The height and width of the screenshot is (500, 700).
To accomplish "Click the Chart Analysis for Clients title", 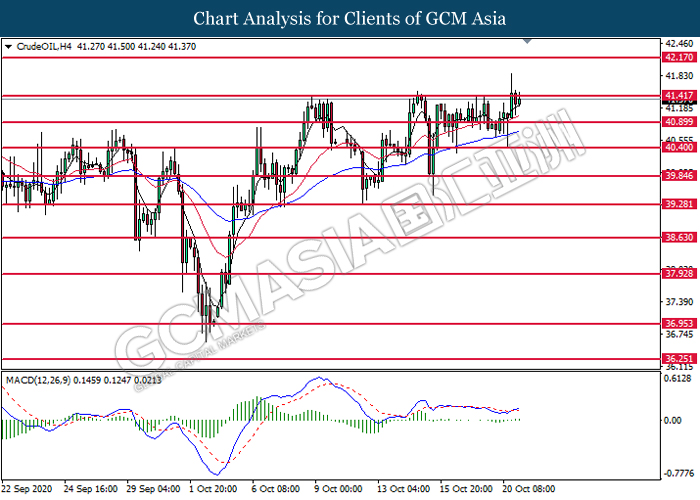I will click(x=350, y=19).
